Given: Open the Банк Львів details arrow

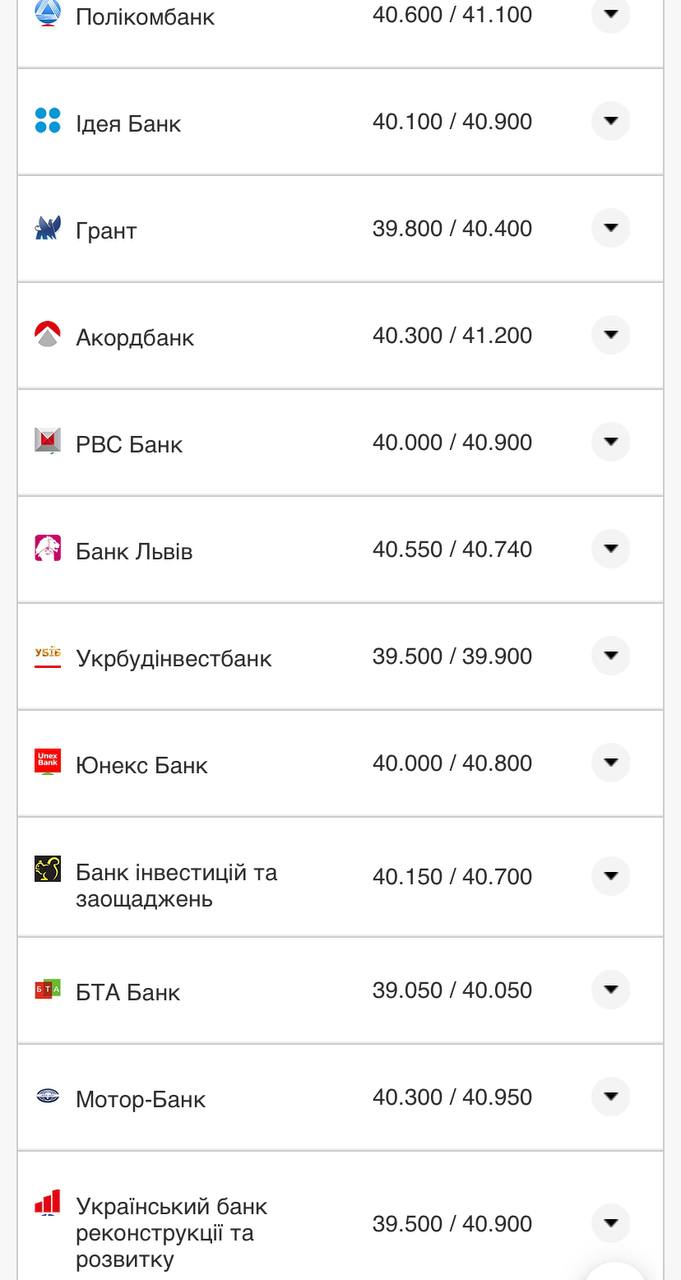Looking at the screenshot, I should coord(610,549).
